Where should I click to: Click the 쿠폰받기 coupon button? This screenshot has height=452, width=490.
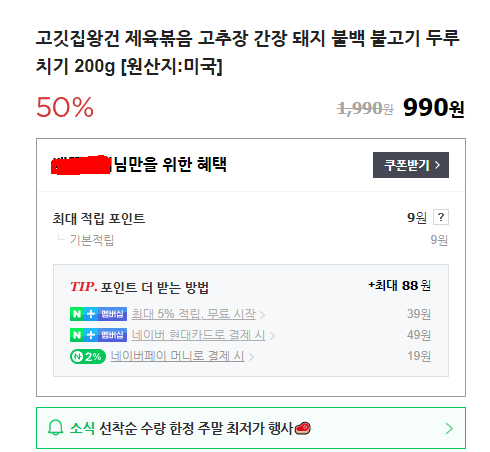tap(411, 165)
